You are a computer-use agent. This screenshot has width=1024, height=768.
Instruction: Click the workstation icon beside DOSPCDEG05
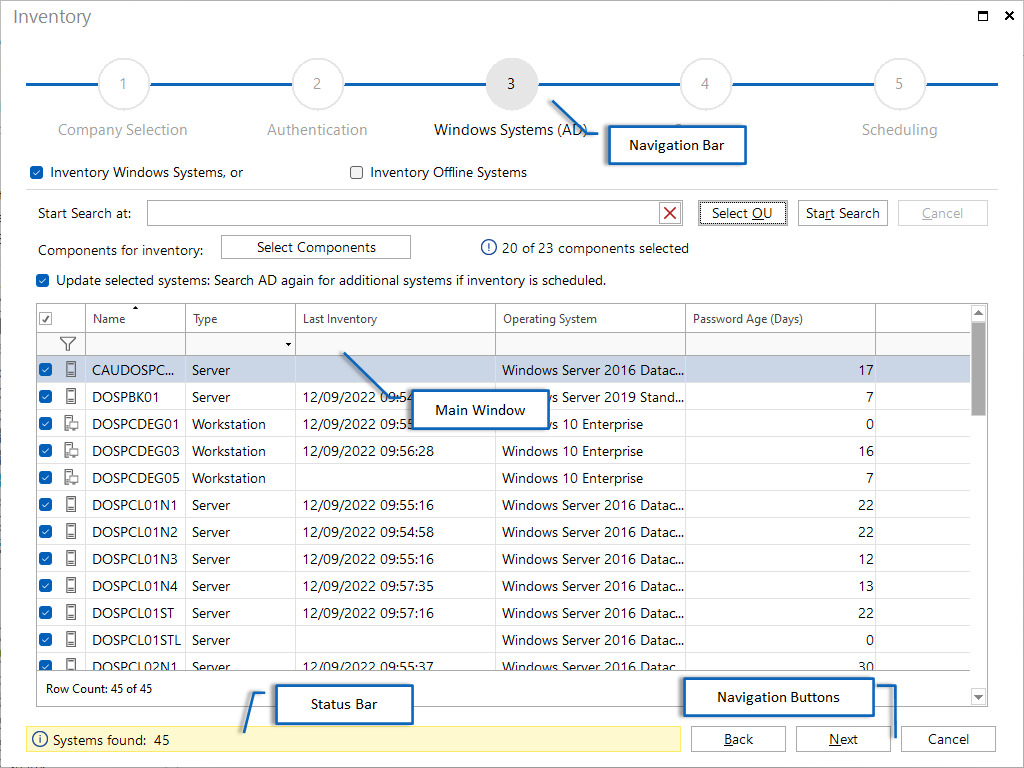pos(71,477)
